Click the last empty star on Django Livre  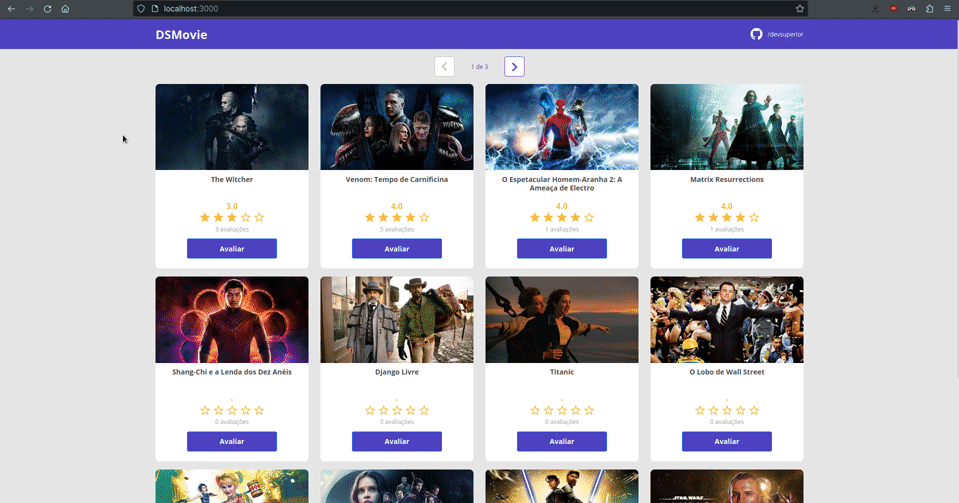[x=424, y=410]
